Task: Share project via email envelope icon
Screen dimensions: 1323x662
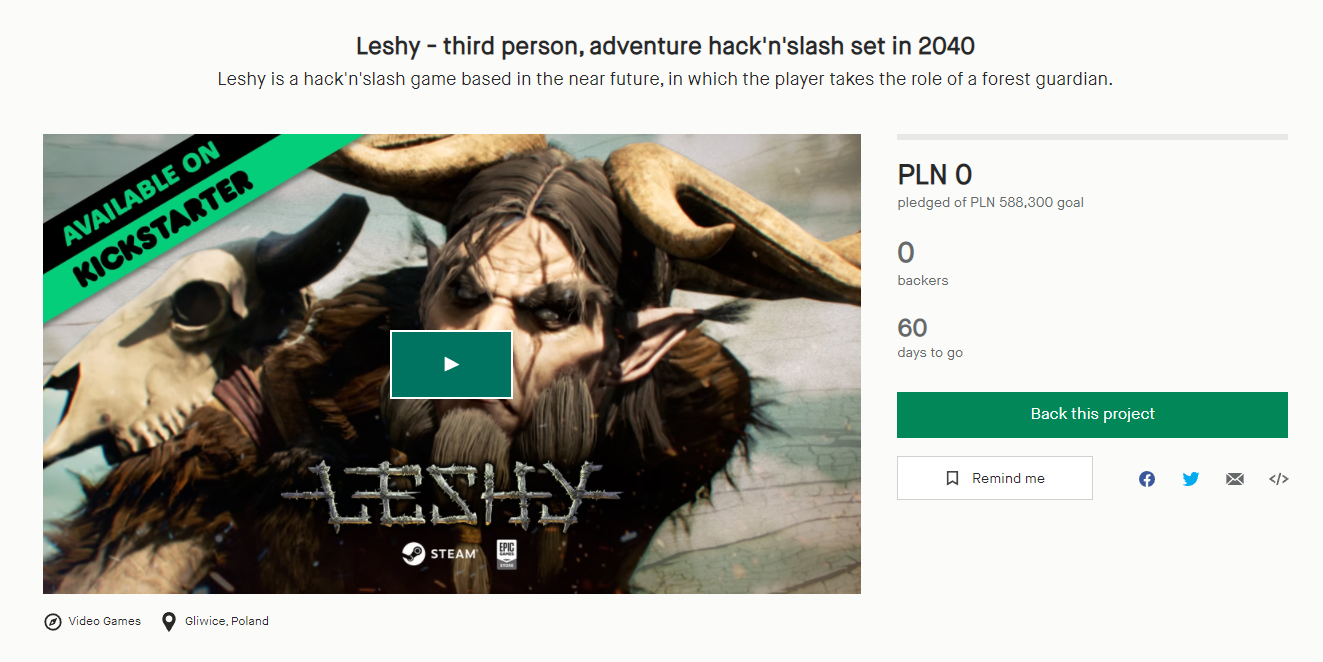Action: pos(1235,479)
